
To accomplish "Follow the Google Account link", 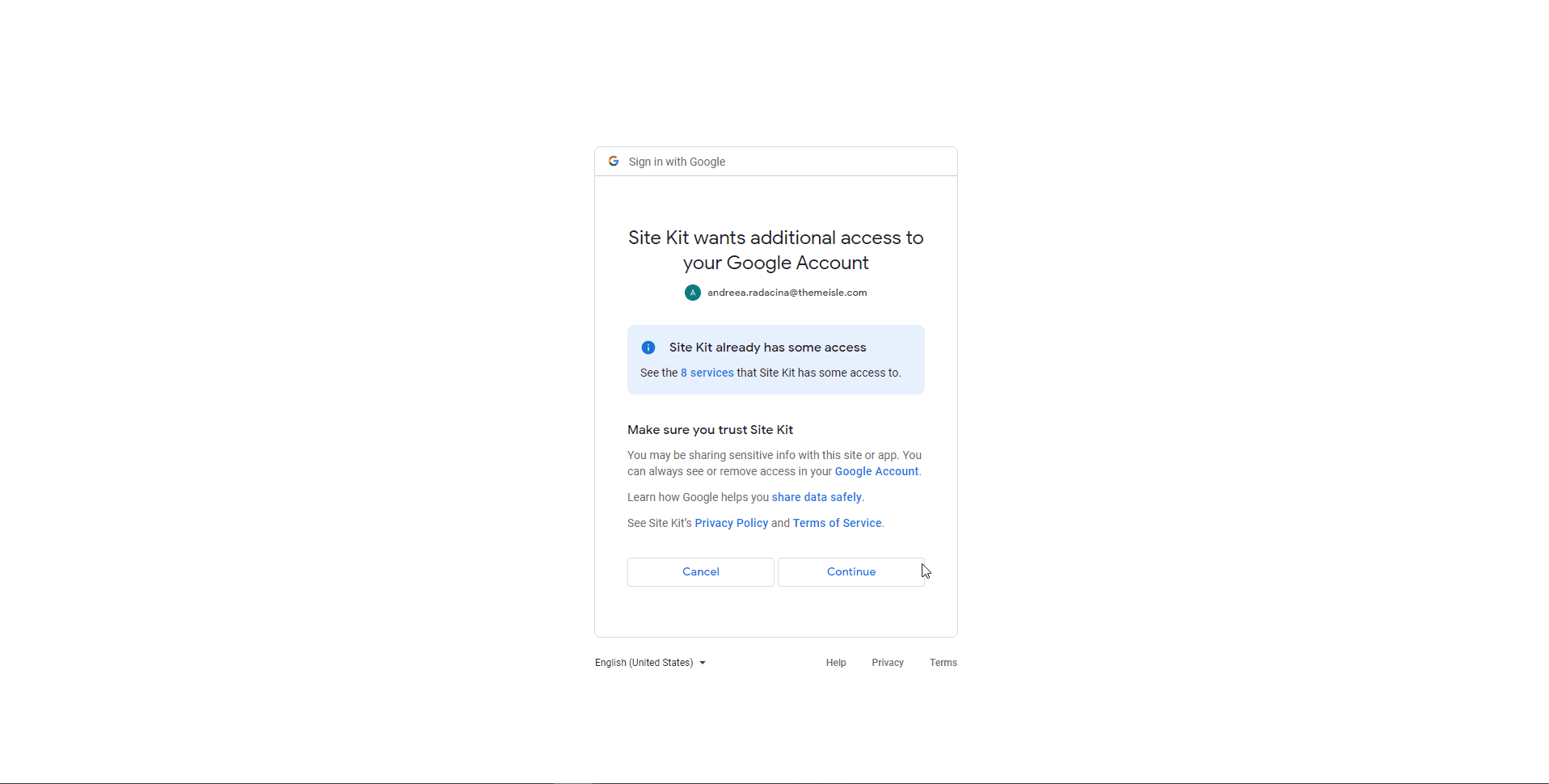I will click(x=876, y=471).
